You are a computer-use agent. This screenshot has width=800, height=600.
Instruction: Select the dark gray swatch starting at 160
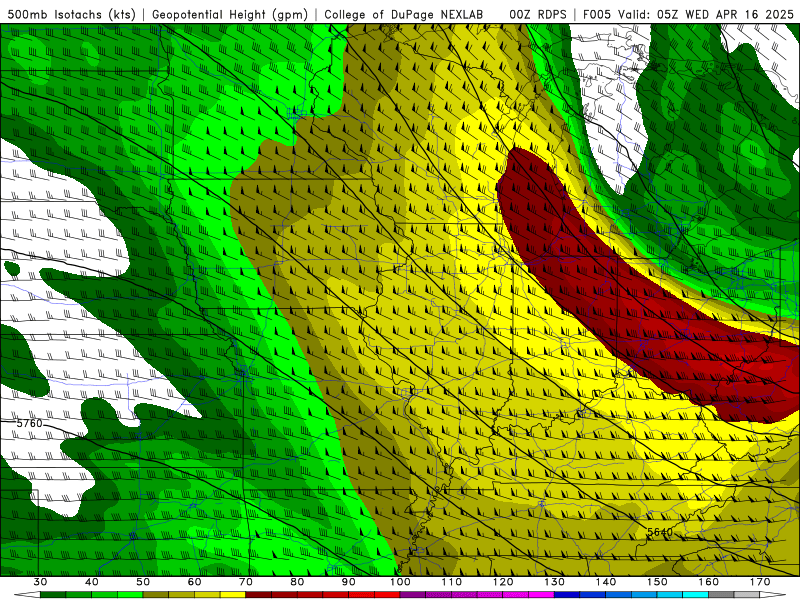(x=721, y=595)
